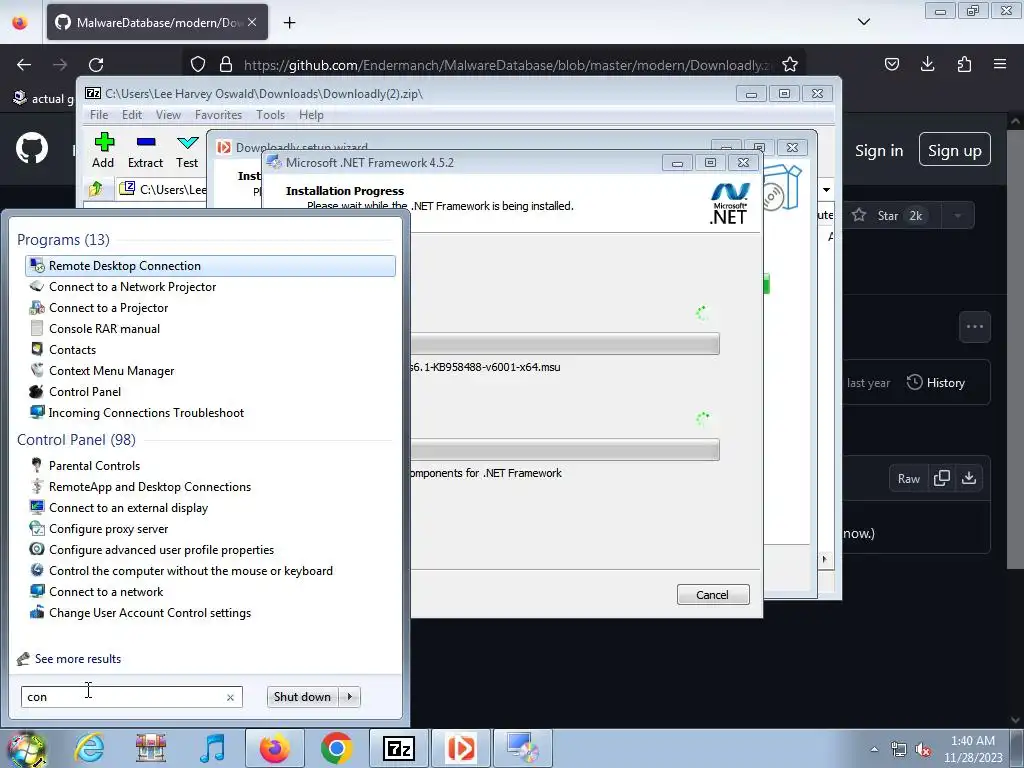Viewport: 1024px width, 768px height.
Task: Click the 7-Zip Add toolbar button
Action: click(x=103, y=151)
